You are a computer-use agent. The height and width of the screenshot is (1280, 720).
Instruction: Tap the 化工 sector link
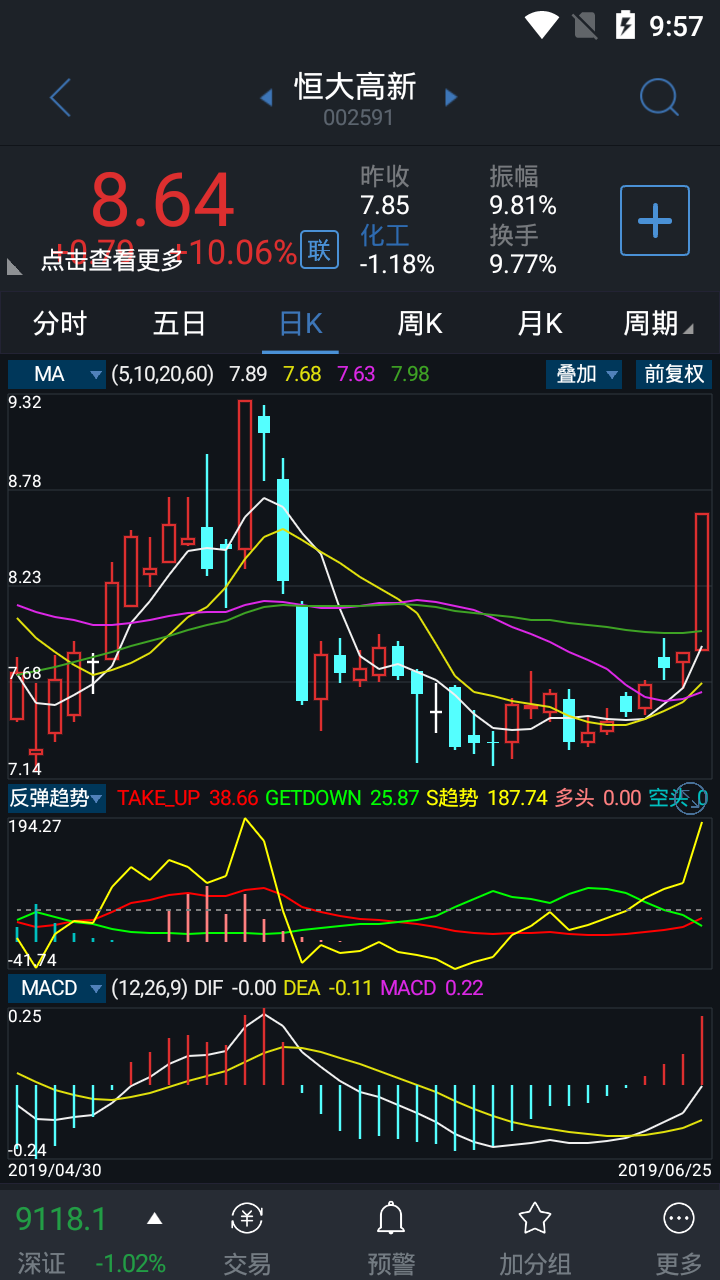[385, 235]
